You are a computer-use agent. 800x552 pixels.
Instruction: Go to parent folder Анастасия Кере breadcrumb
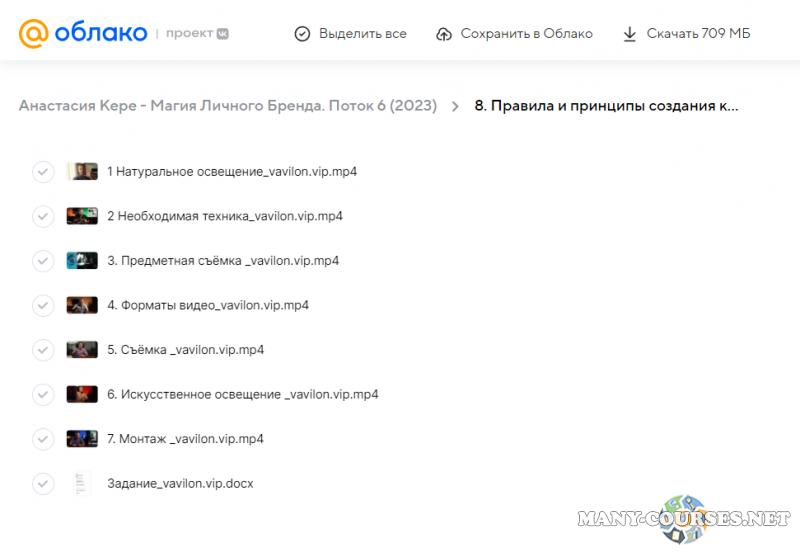[x=228, y=106]
